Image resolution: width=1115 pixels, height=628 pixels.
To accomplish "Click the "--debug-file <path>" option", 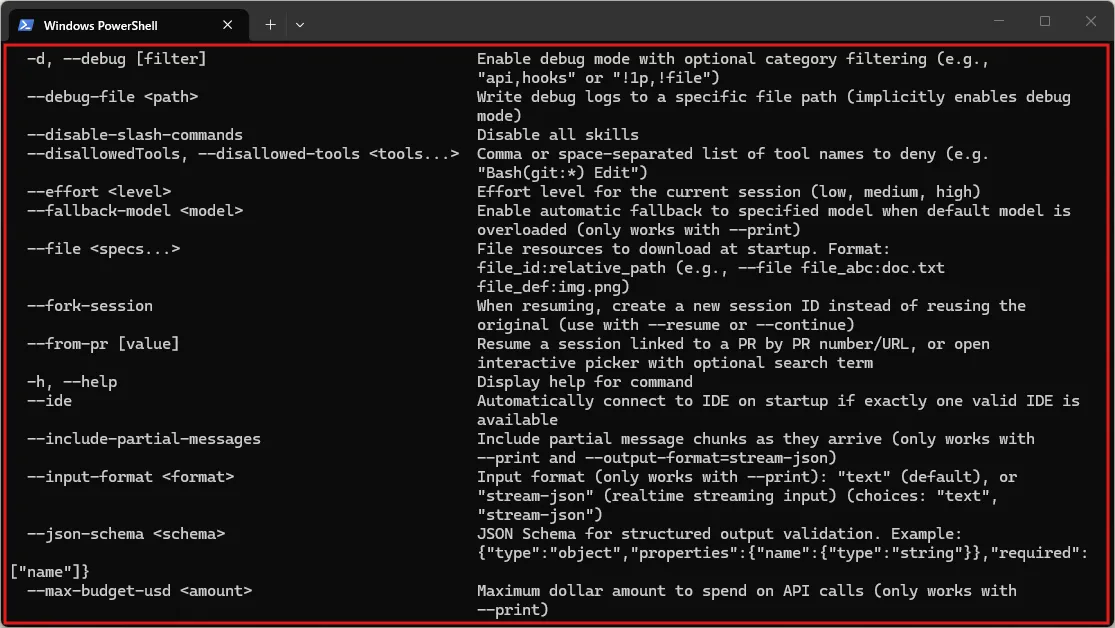I will tap(112, 97).
